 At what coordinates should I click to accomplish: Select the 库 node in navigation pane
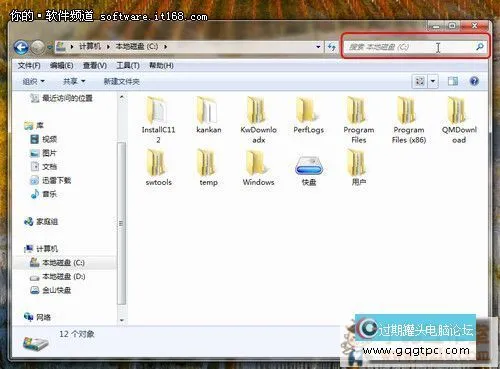click(34, 126)
